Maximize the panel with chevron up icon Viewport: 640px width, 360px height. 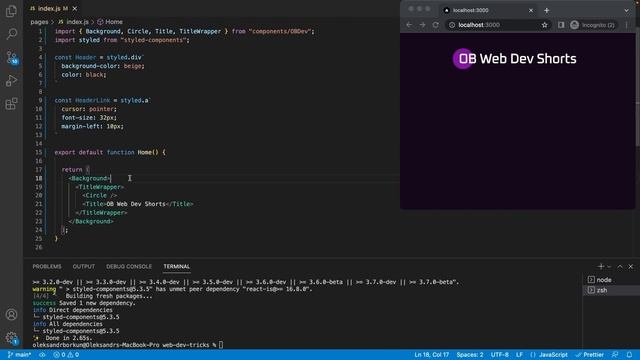pyautogui.click(x=620, y=267)
